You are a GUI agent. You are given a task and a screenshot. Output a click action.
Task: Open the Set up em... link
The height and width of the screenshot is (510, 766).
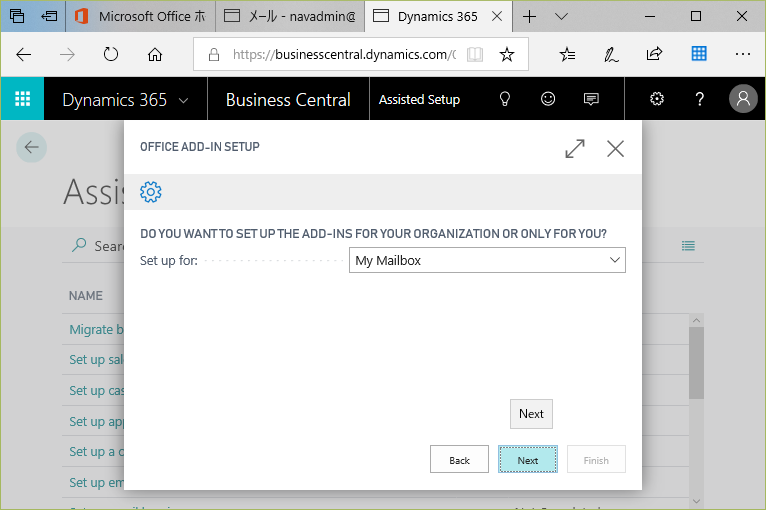[97, 482]
